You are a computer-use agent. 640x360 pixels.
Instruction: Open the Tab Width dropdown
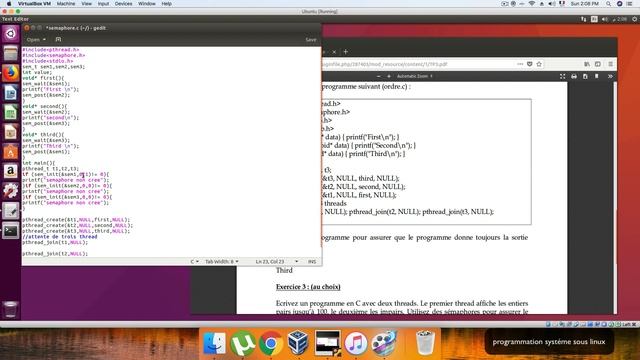(x=222, y=262)
